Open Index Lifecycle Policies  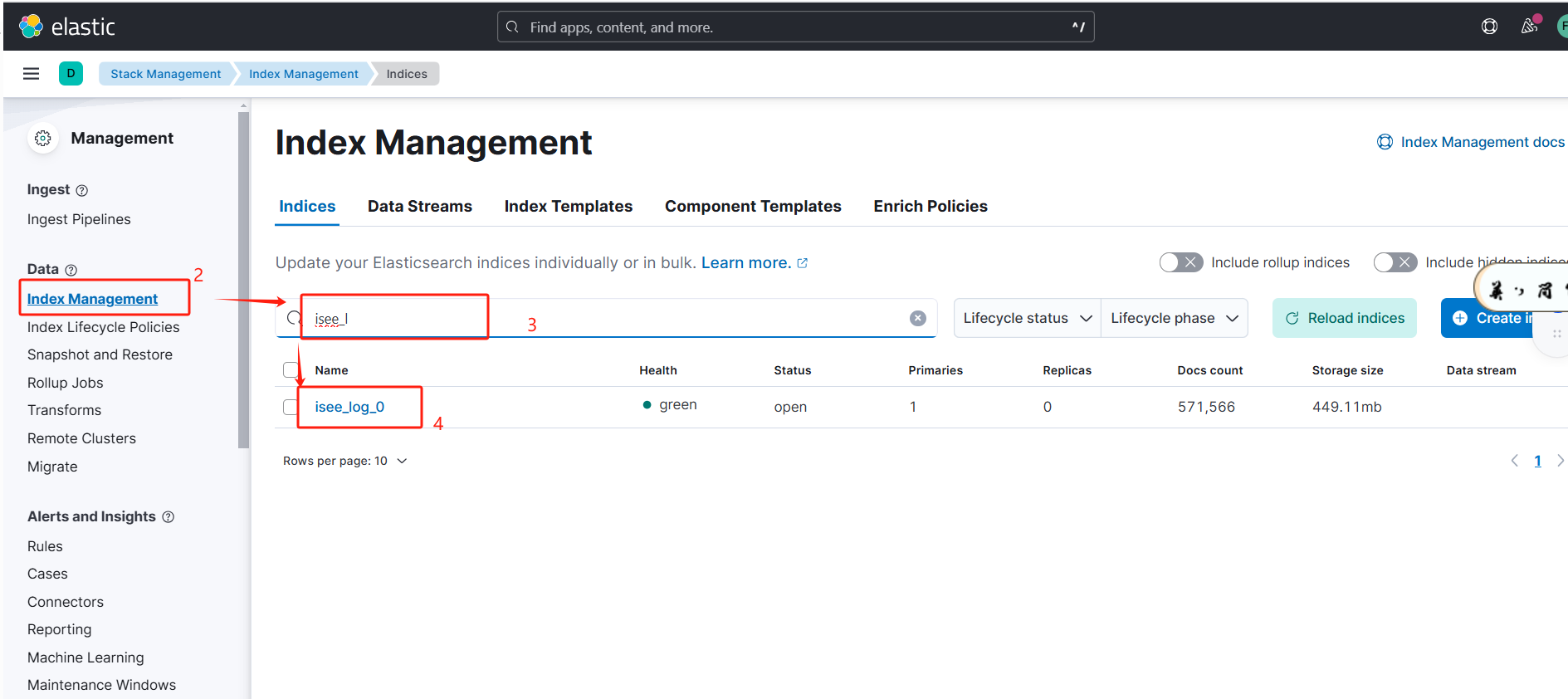tap(103, 327)
